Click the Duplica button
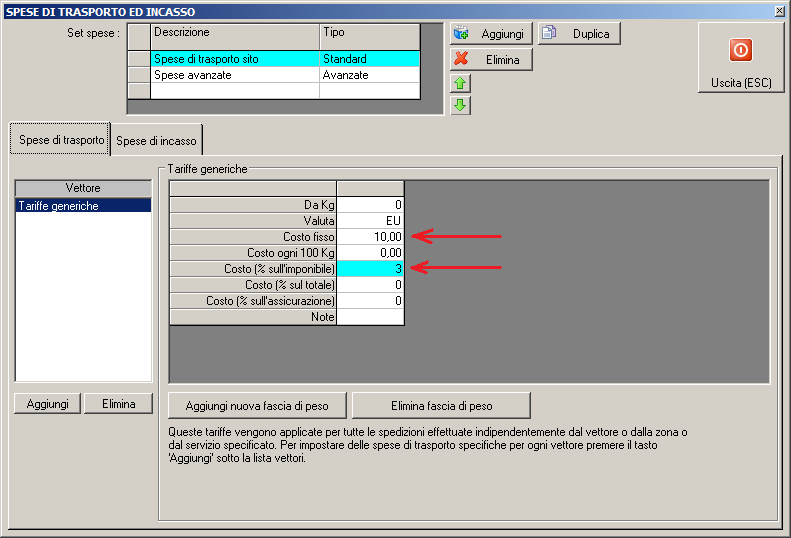Image resolution: width=791 pixels, height=538 pixels. point(579,34)
